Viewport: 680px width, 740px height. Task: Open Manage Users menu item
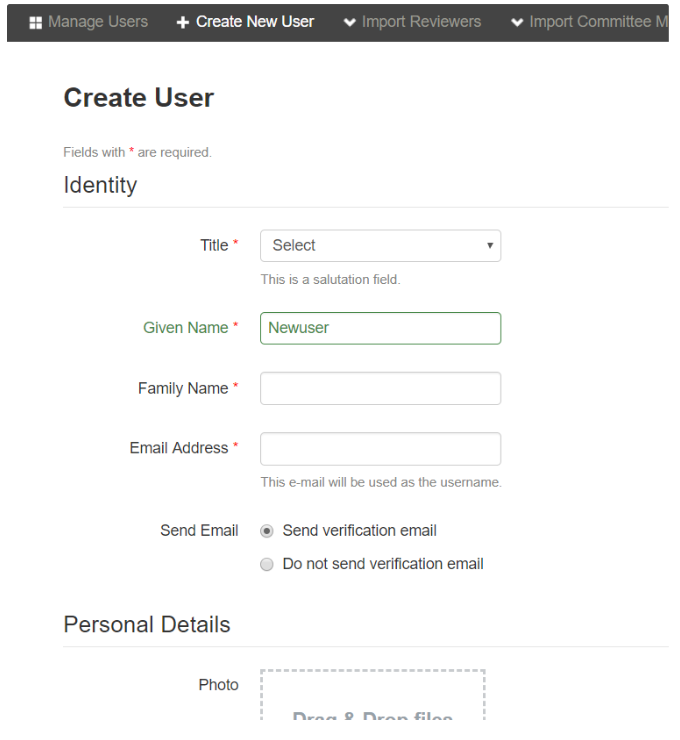(x=89, y=22)
